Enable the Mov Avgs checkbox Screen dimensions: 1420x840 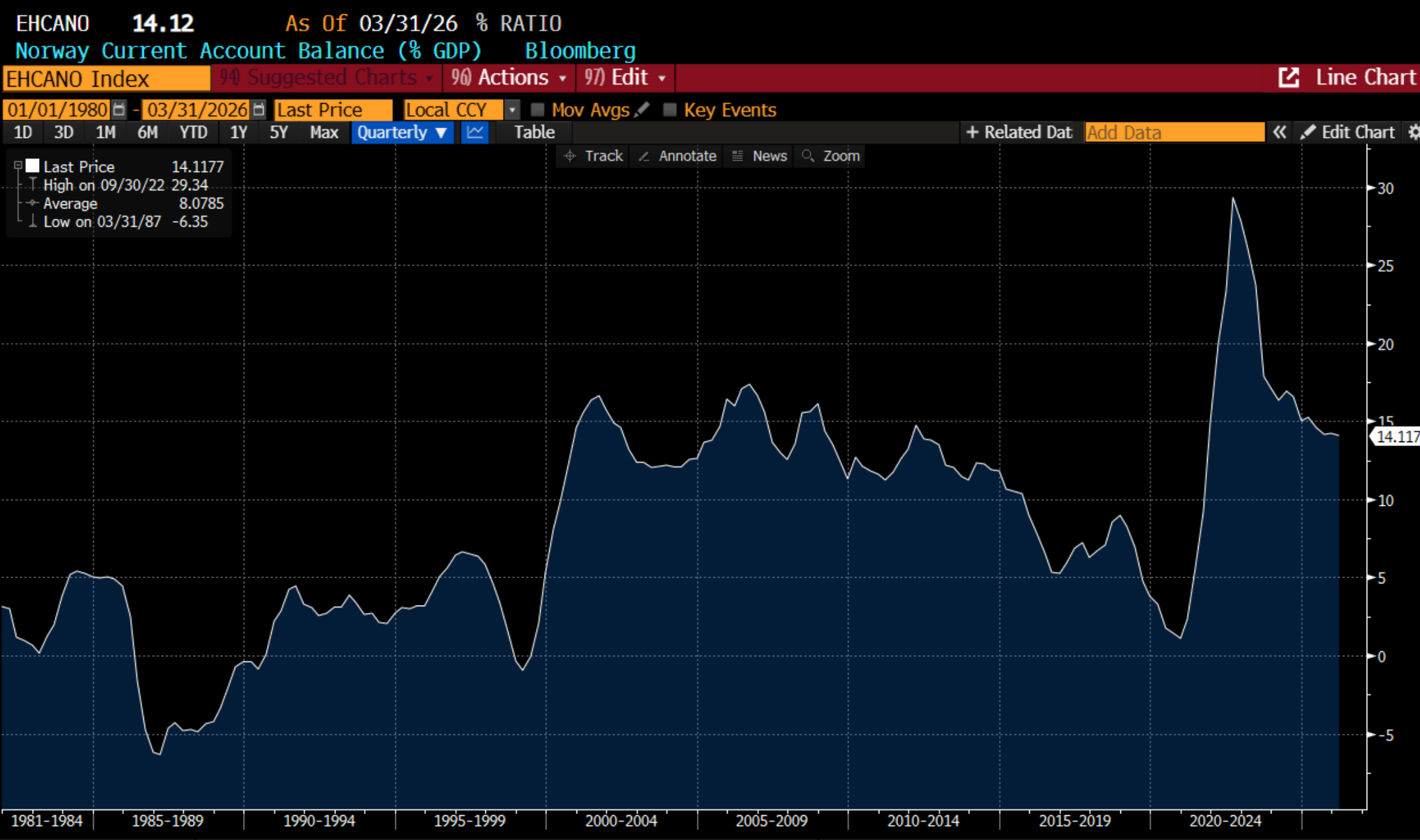click(x=537, y=109)
